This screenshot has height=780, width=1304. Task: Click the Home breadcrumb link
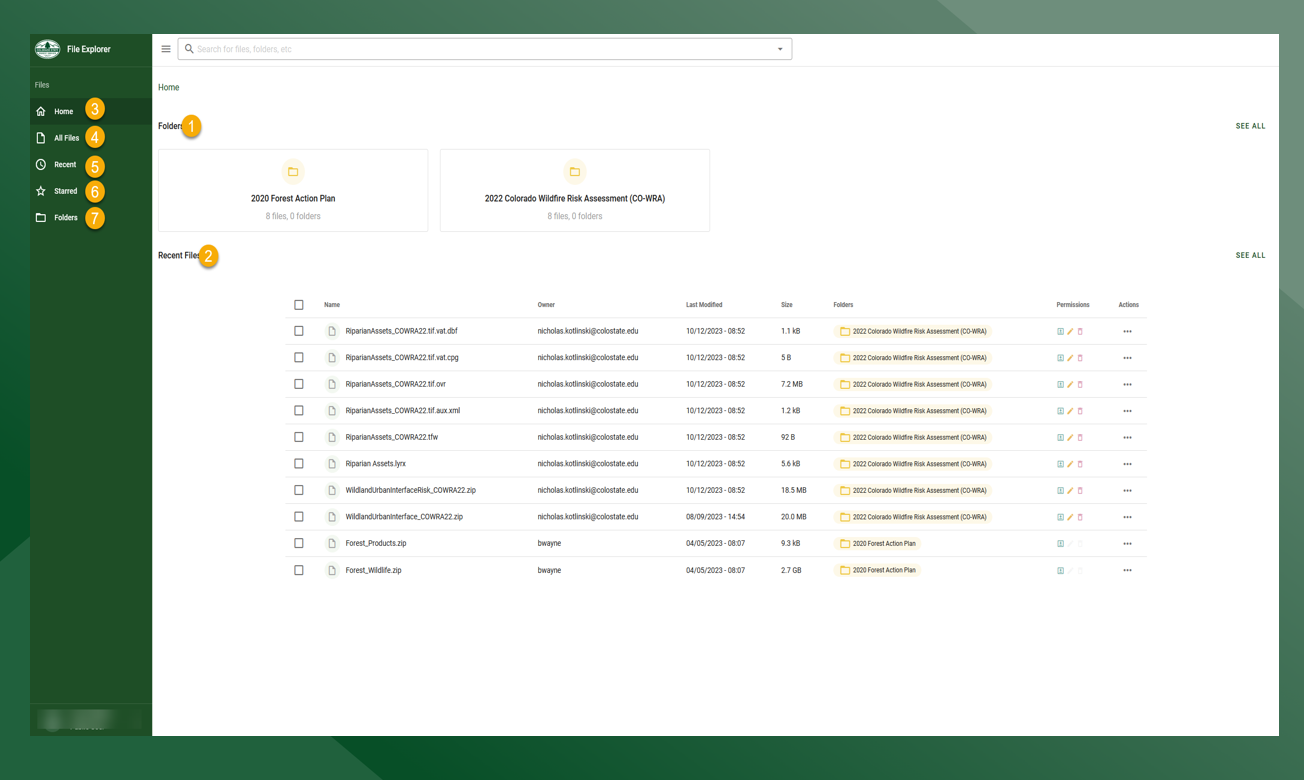point(168,87)
